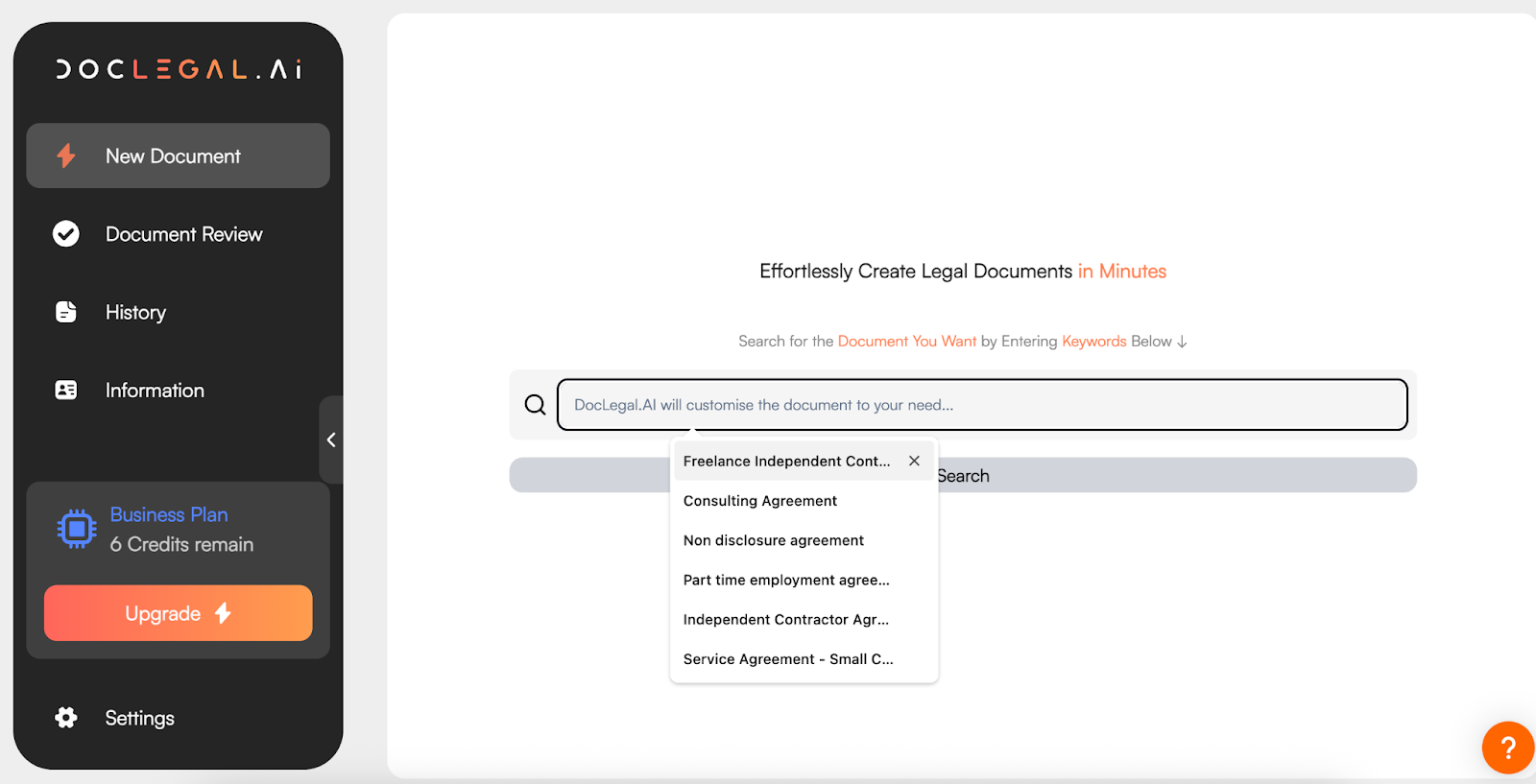
Task: Select Part time employment agree... suggestion
Action: [x=804, y=580]
